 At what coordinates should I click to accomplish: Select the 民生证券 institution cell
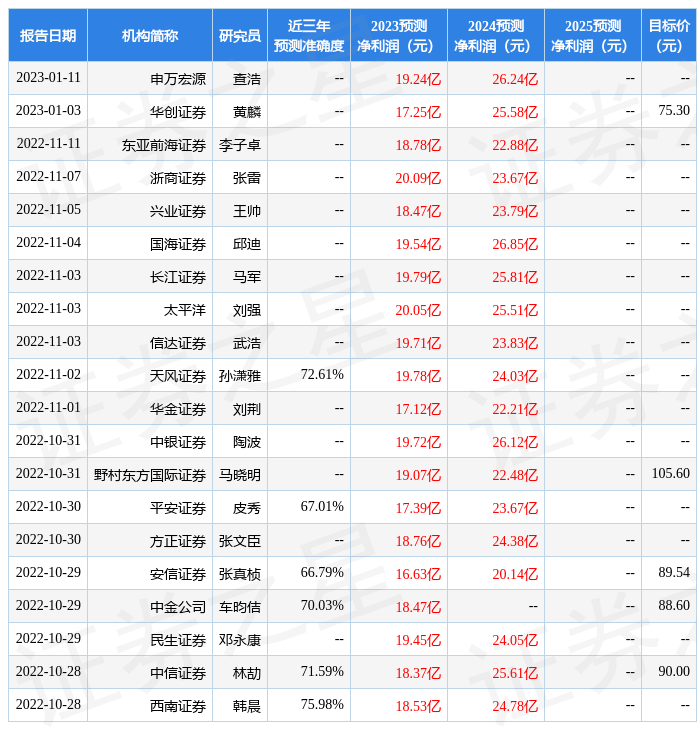tap(150, 640)
